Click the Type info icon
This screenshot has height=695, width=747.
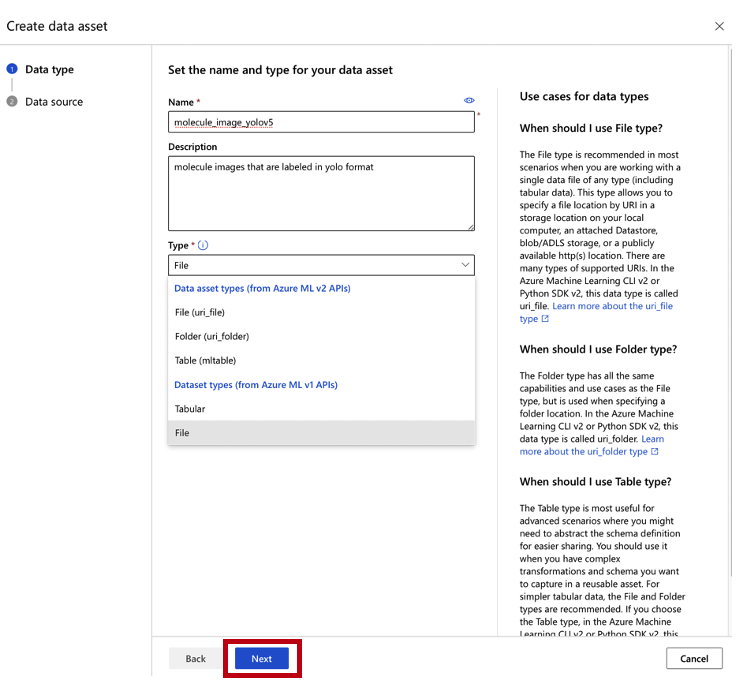click(x=203, y=245)
